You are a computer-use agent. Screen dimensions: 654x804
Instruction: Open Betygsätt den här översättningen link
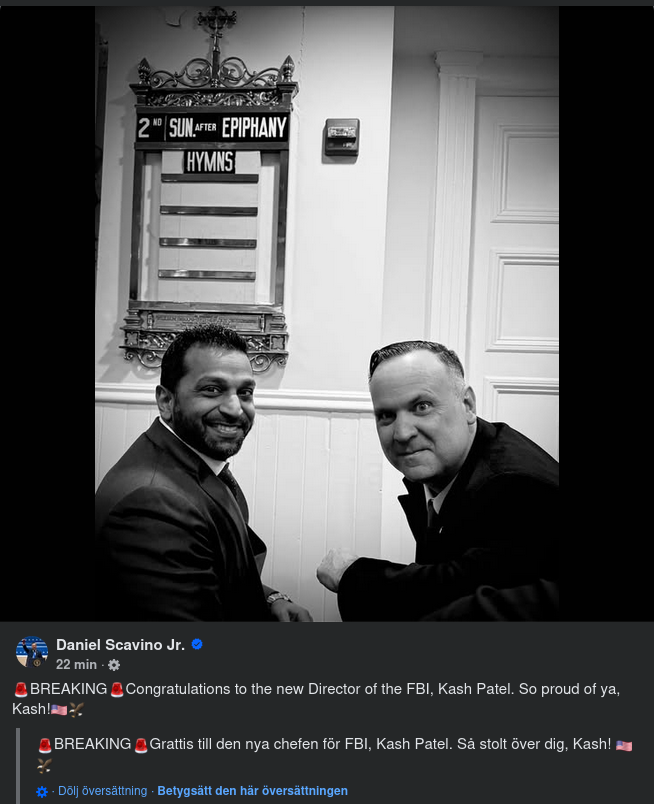[252, 791]
